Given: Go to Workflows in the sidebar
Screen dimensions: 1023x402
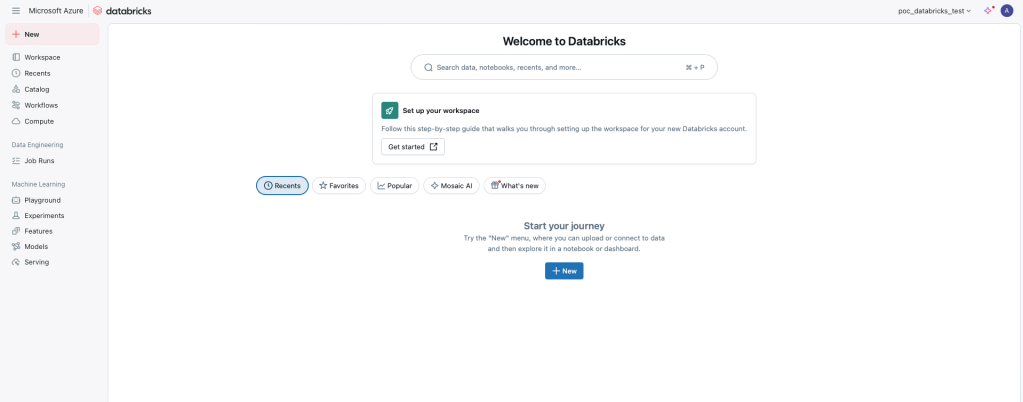Looking at the screenshot, I should tap(41, 105).
